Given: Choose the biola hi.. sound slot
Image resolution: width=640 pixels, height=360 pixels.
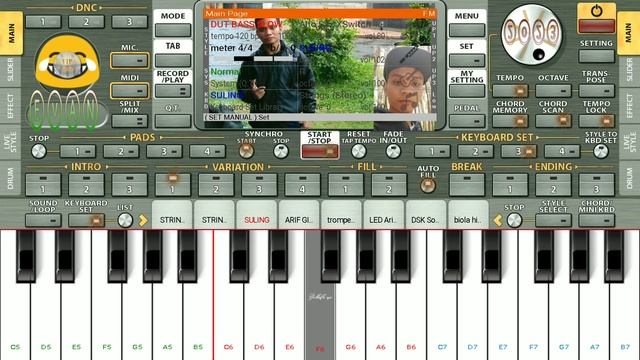Looking at the screenshot, I should [x=468, y=215].
